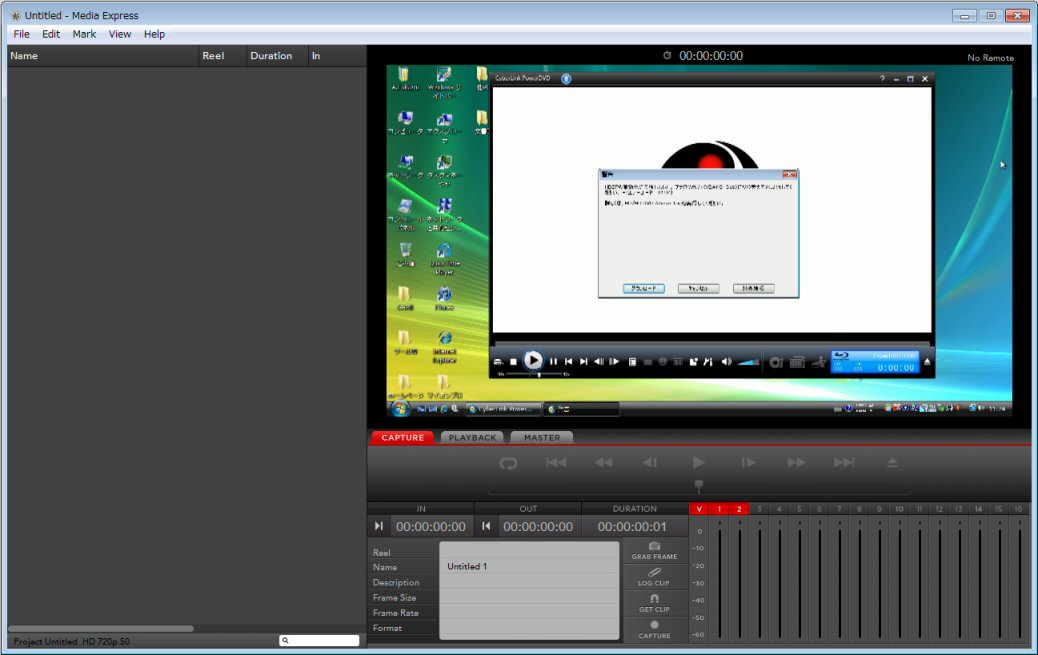Enable audio channel 14
Image resolution: width=1038 pixels, height=655 pixels.
tap(978, 509)
